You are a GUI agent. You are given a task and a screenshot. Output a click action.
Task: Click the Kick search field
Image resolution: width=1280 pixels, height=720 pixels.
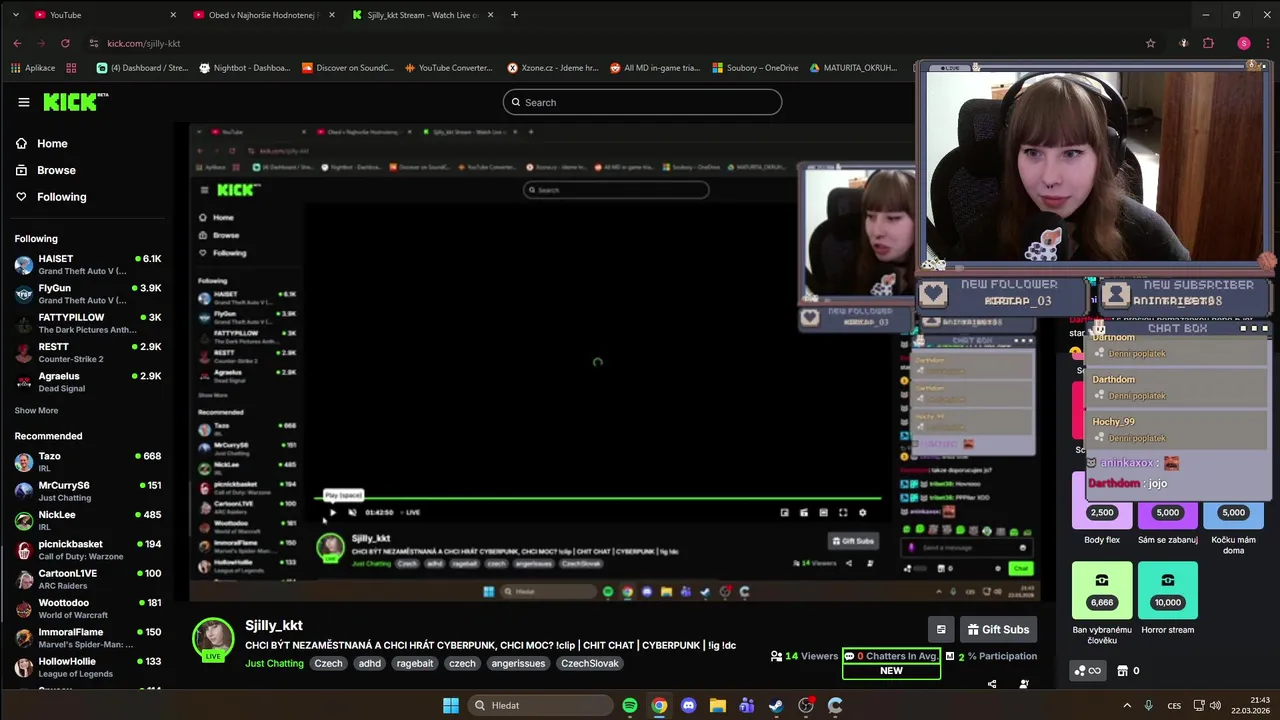(642, 102)
